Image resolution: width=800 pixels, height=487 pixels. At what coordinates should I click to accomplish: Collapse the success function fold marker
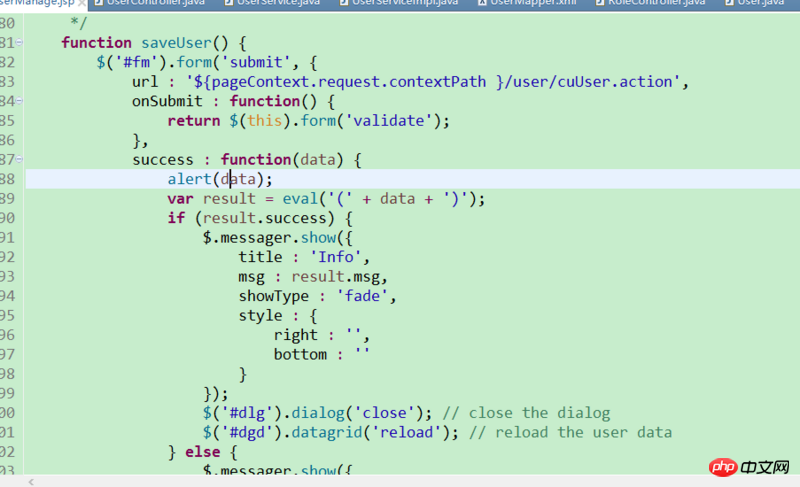tap(19, 160)
